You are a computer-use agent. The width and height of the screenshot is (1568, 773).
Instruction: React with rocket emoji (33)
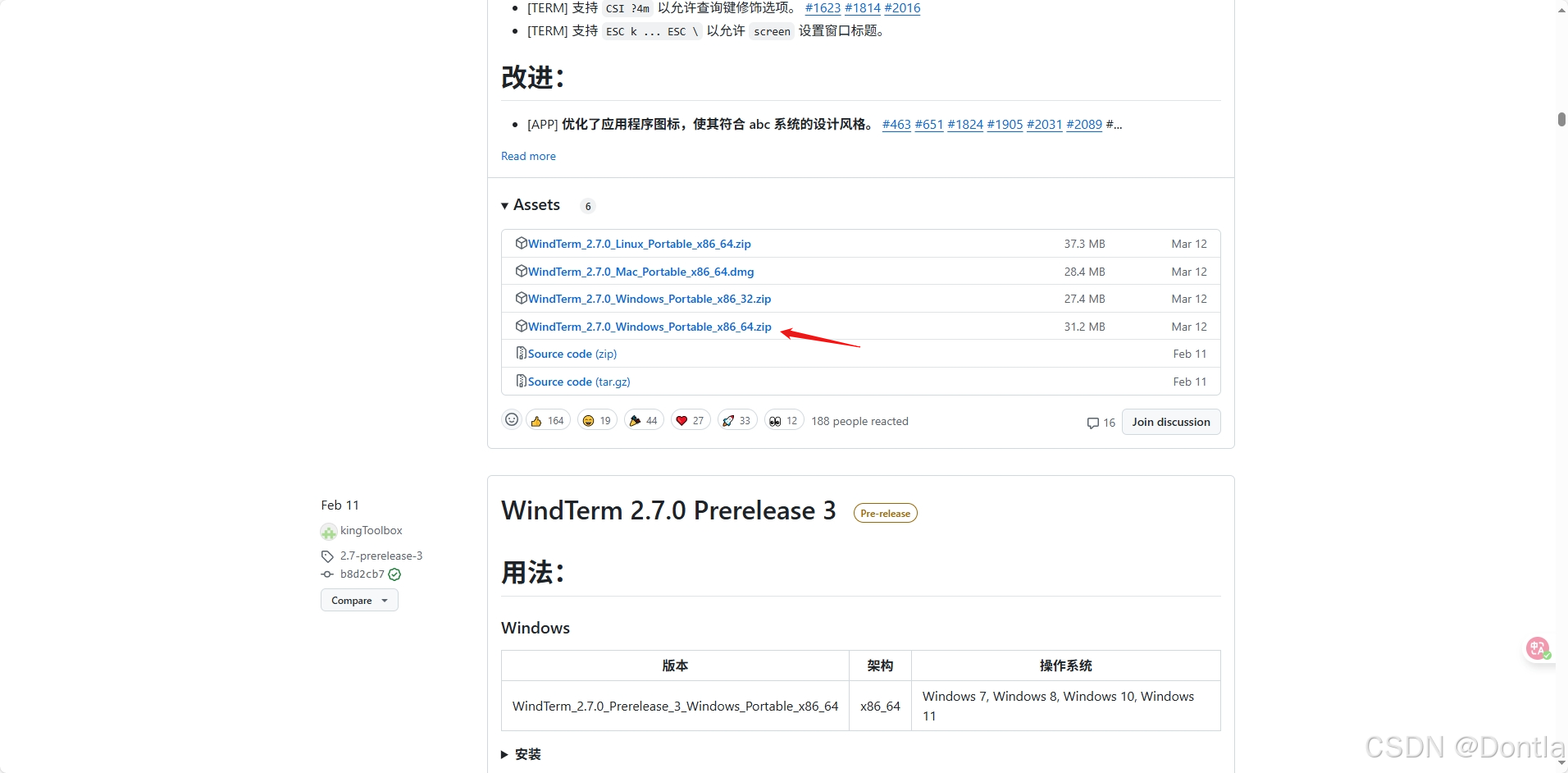[737, 421]
